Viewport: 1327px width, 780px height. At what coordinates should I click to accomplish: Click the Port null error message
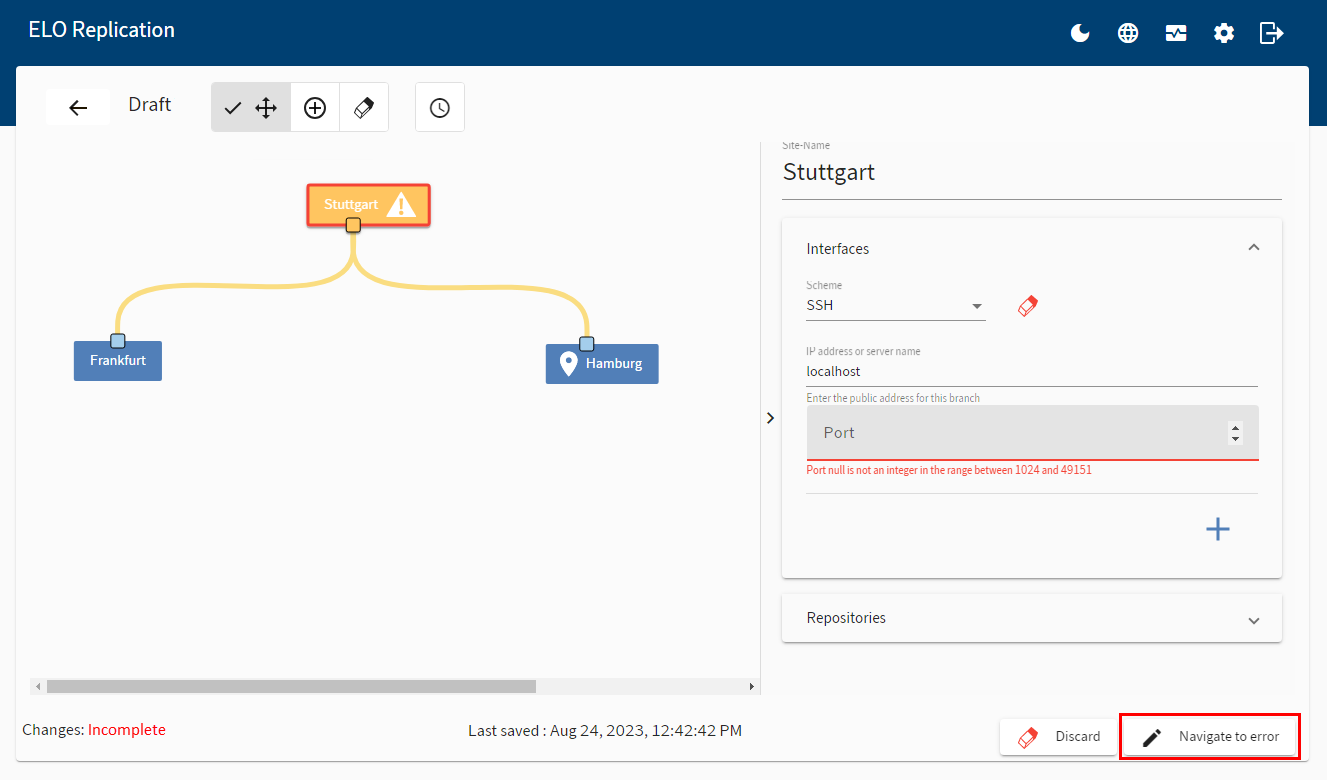tap(949, 470)
